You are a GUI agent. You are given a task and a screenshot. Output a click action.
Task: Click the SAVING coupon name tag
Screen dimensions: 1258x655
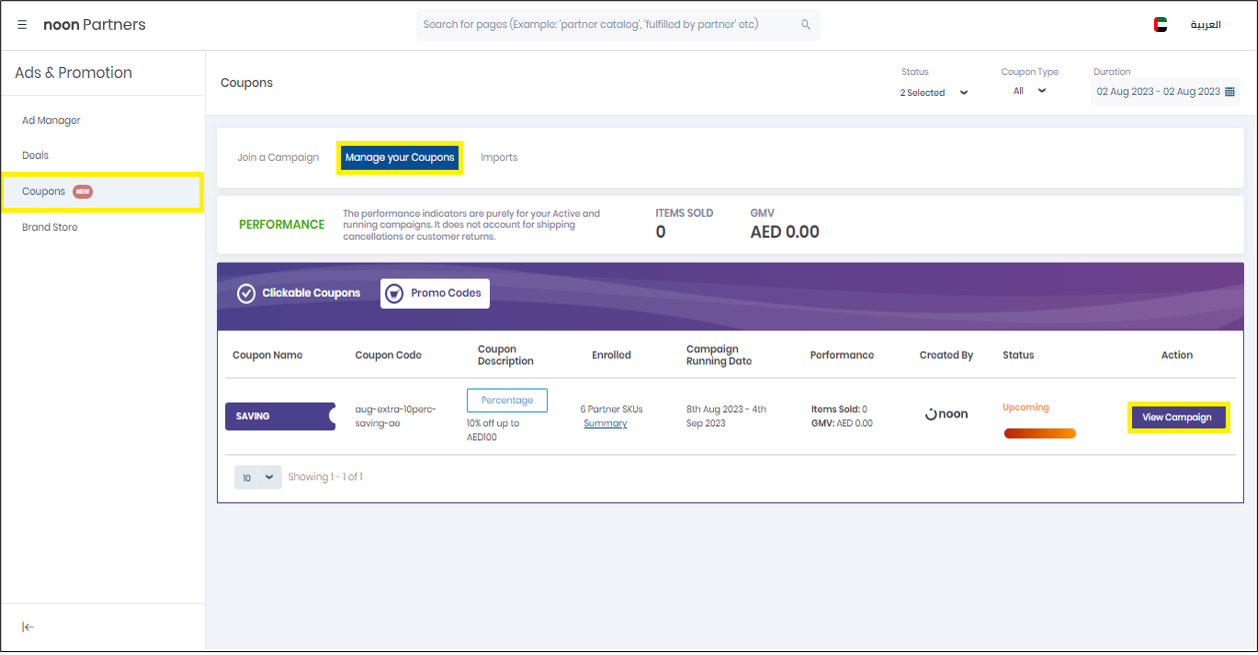pos(280,416)
